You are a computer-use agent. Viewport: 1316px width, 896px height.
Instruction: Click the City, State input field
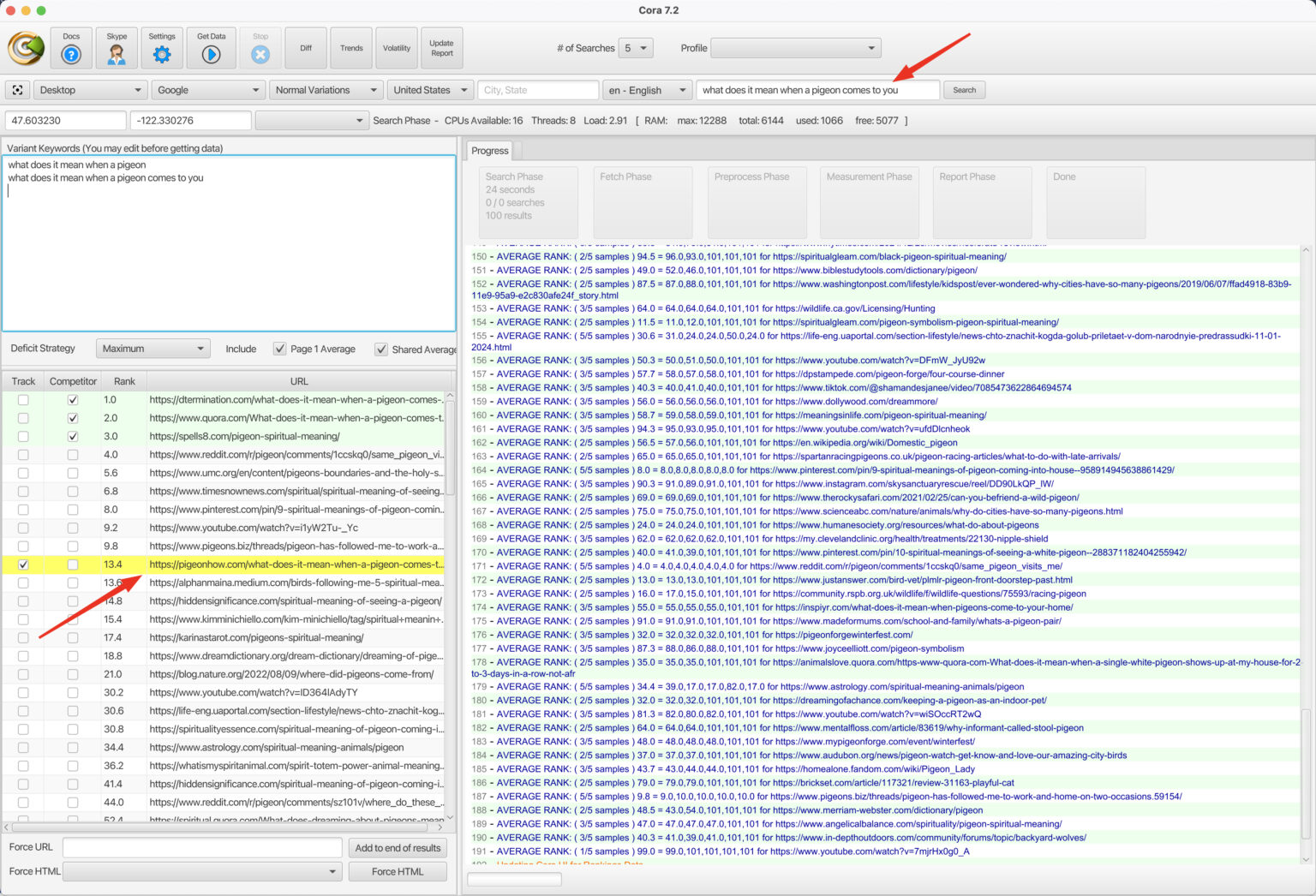538,89
